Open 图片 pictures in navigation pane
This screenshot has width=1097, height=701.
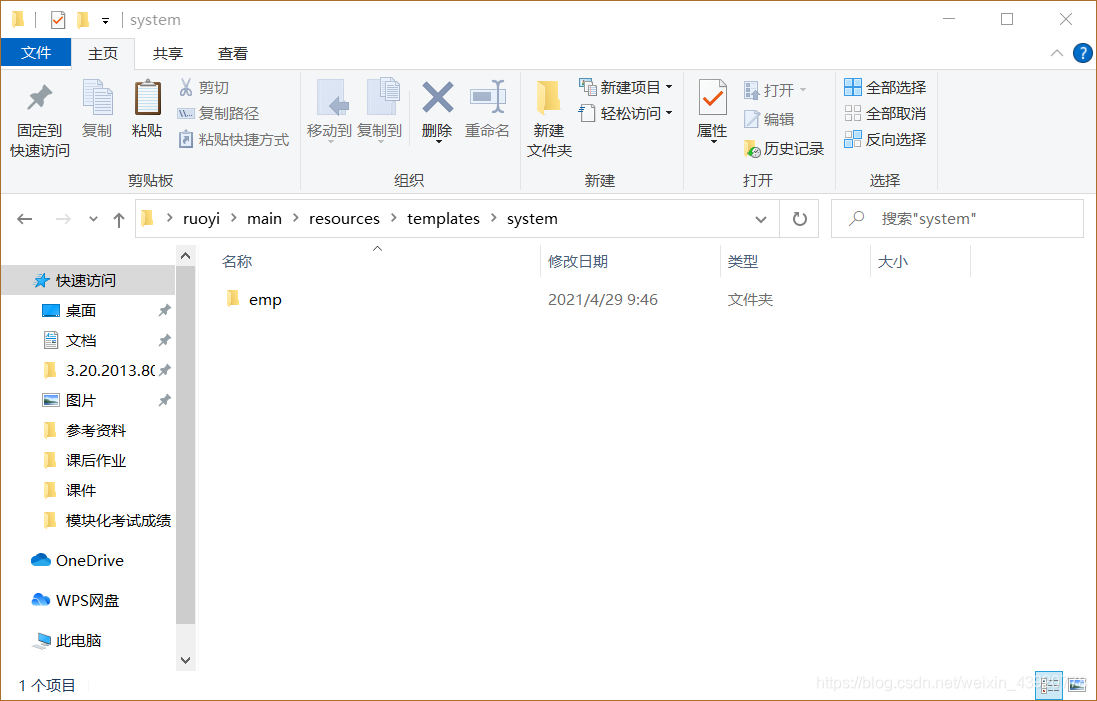[80, 401]
